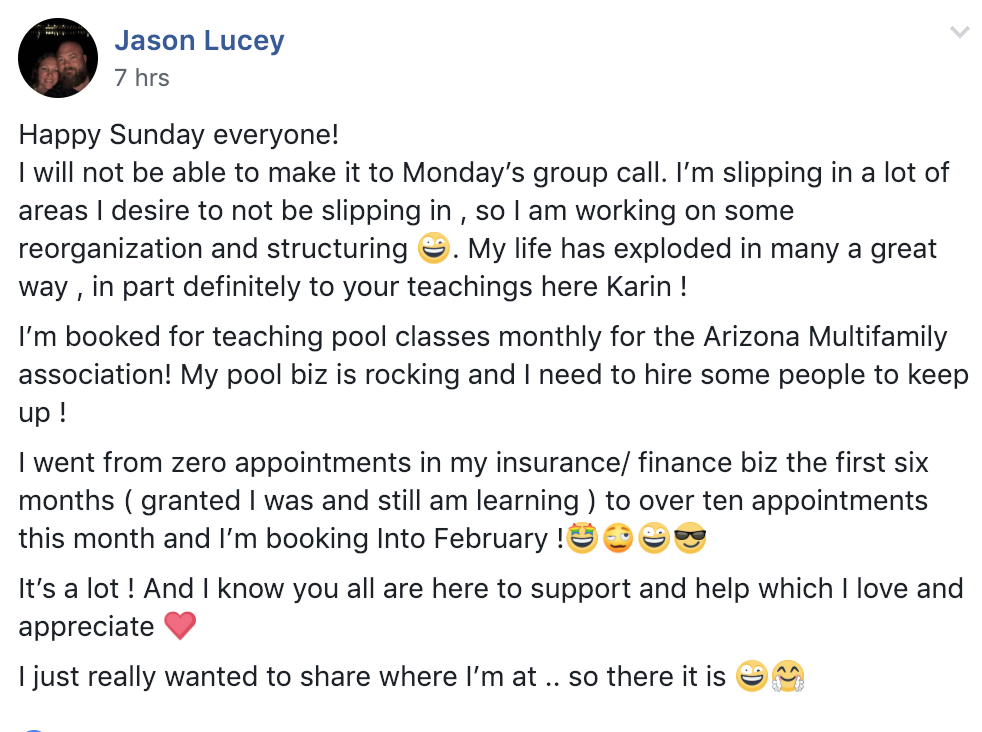The height and width of the screenshot is (732, 982).
Task: Click the hugging-face emoji ending the post
Action: [788, 676]
